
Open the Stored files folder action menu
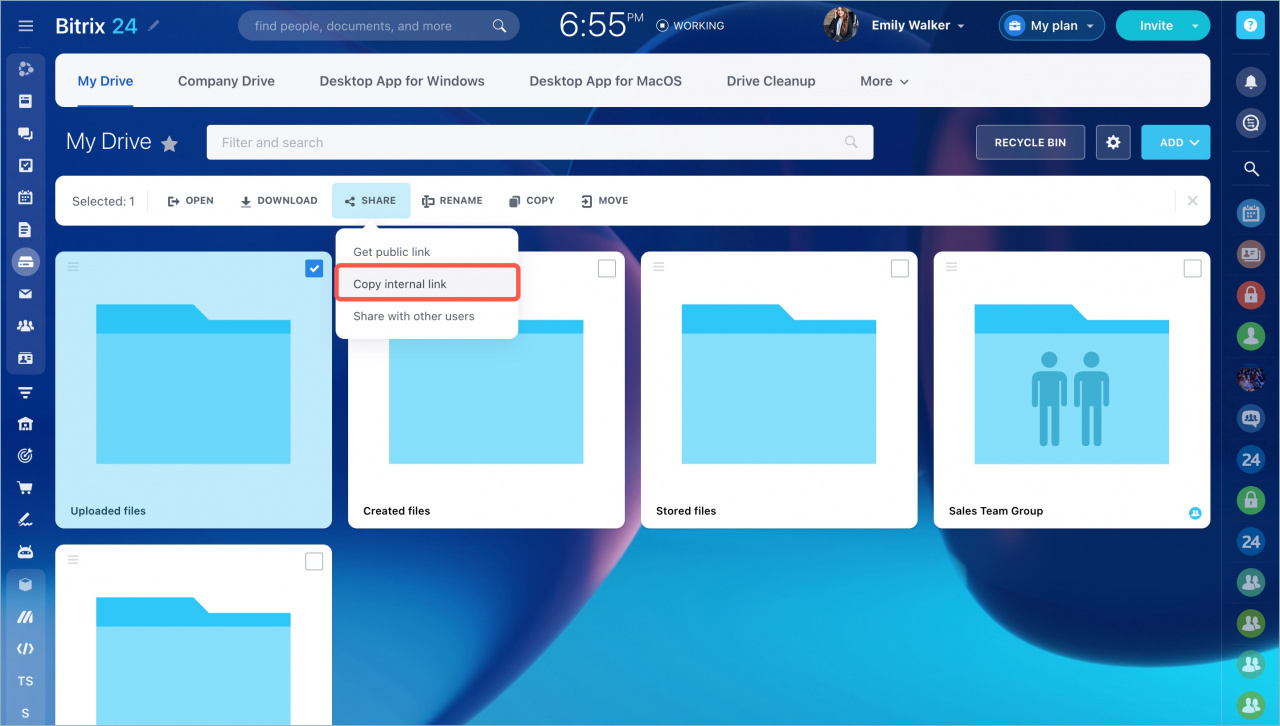(x=658, y=266)
